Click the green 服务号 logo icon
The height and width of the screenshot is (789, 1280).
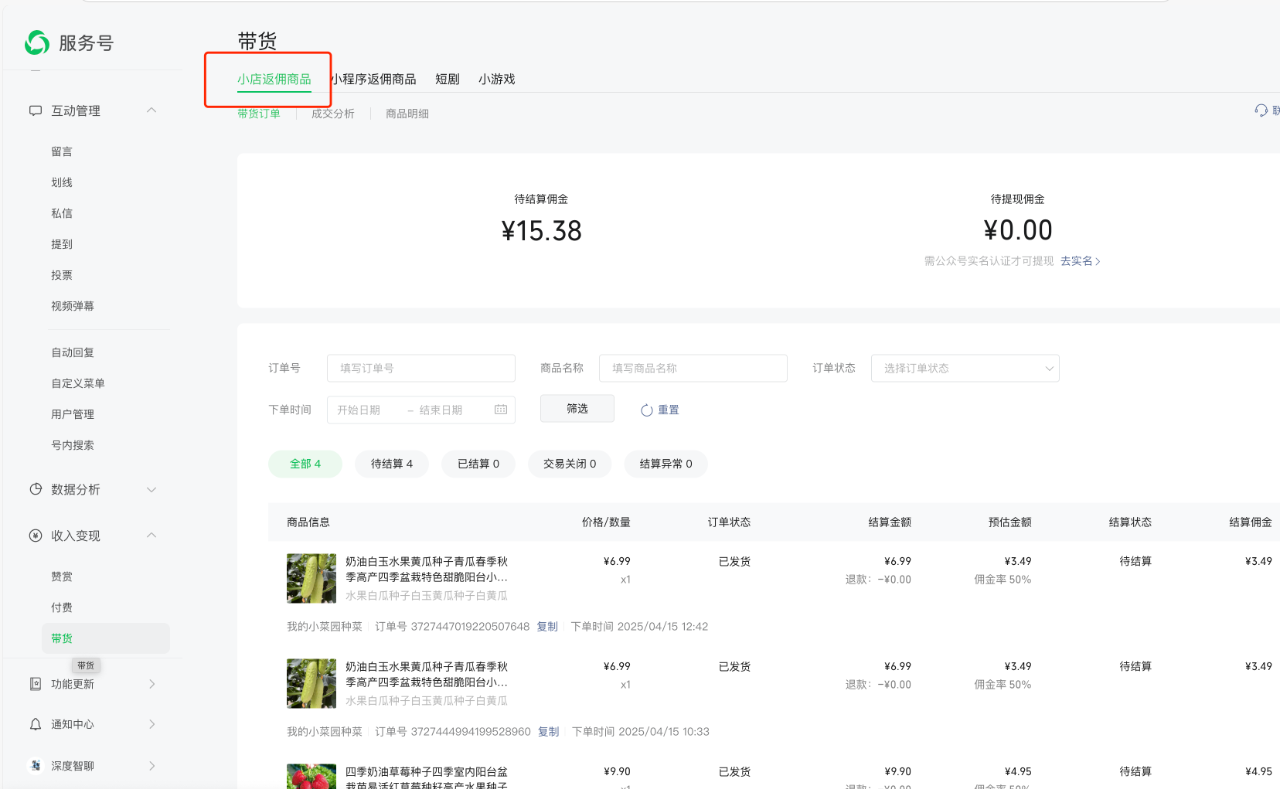pos(37,42)
